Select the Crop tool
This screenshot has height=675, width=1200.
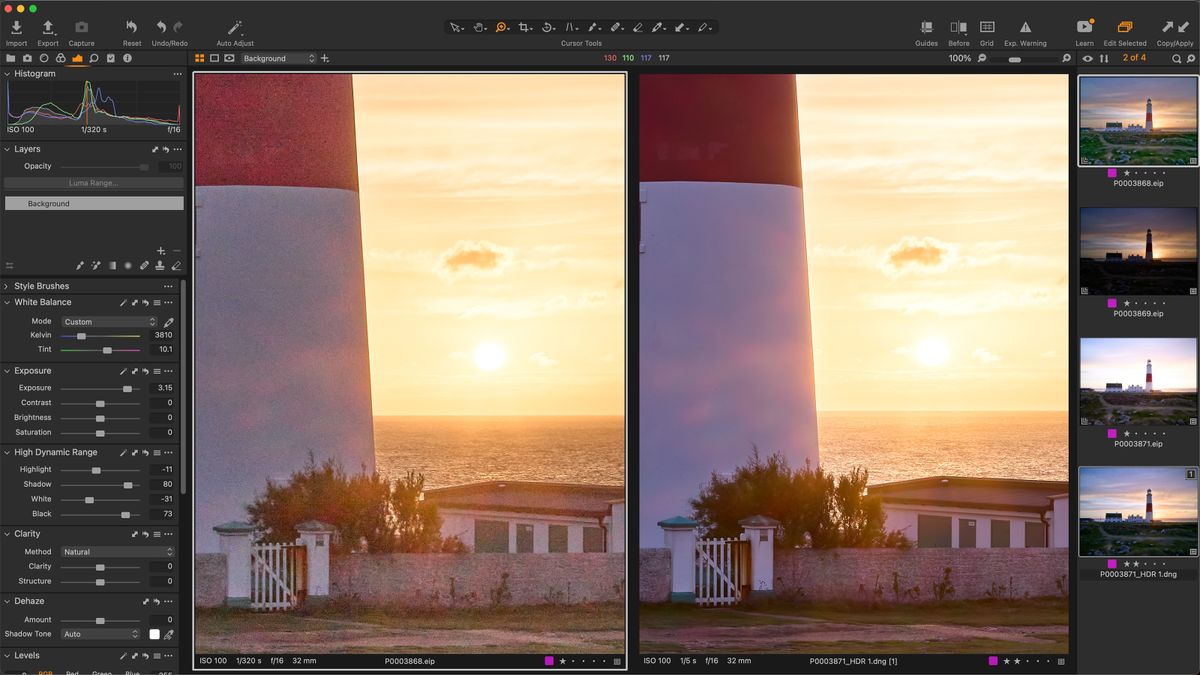click(524, 27)
